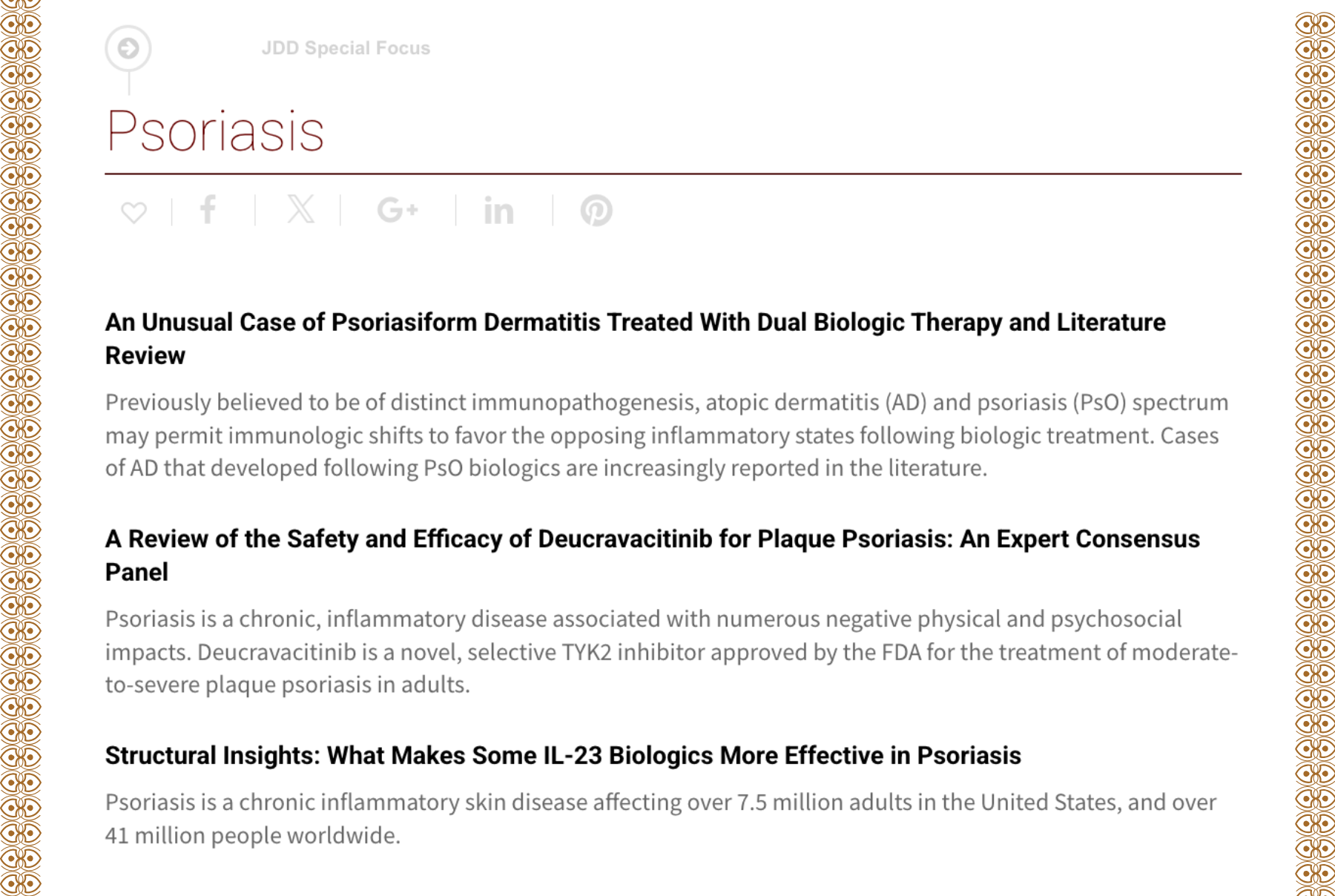The image size is (1335, 896).
Task: Click the circled arrow icon at top
Action: click(128, 48)
